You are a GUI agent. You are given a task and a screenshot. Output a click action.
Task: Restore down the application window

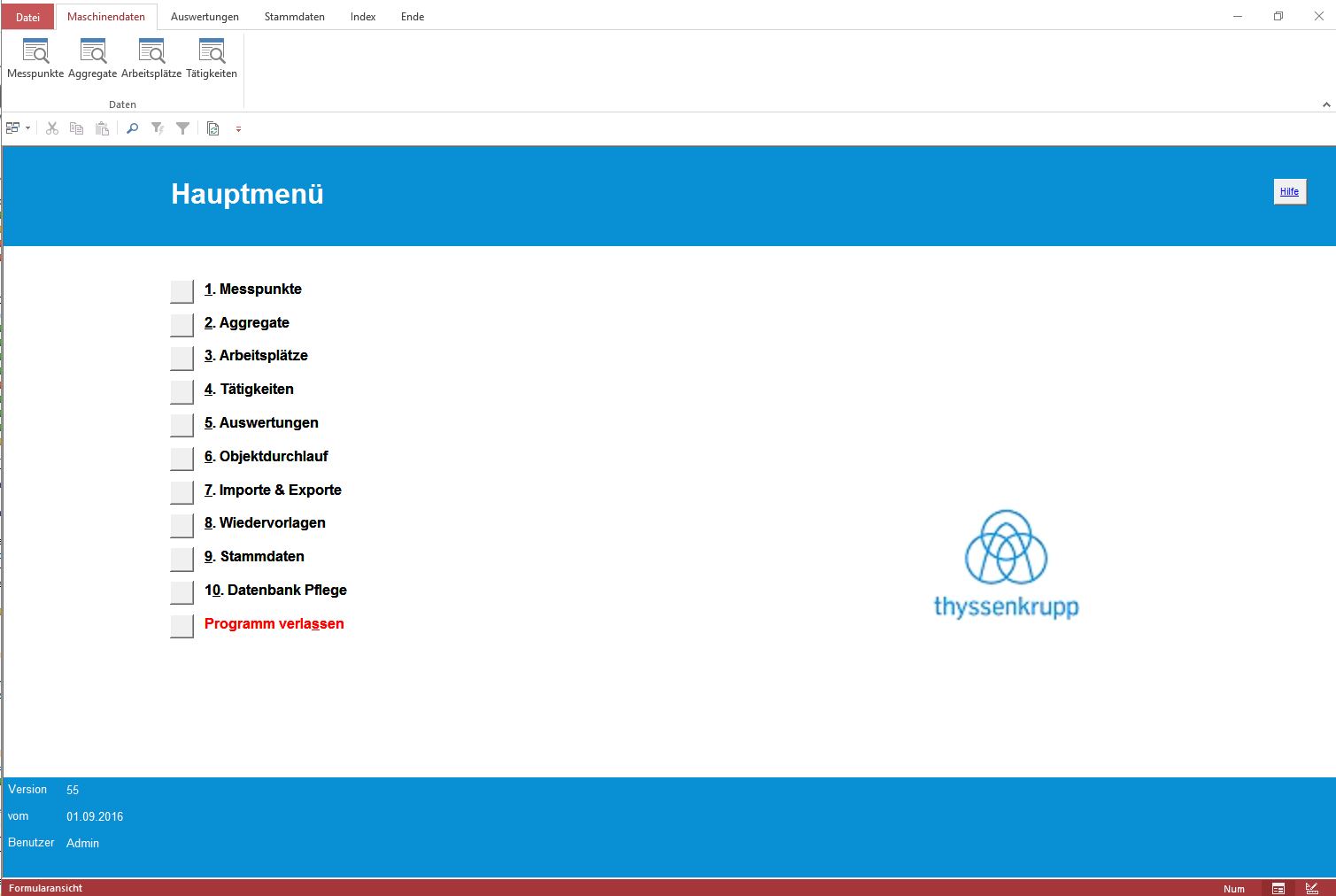tap(1278, 16)
